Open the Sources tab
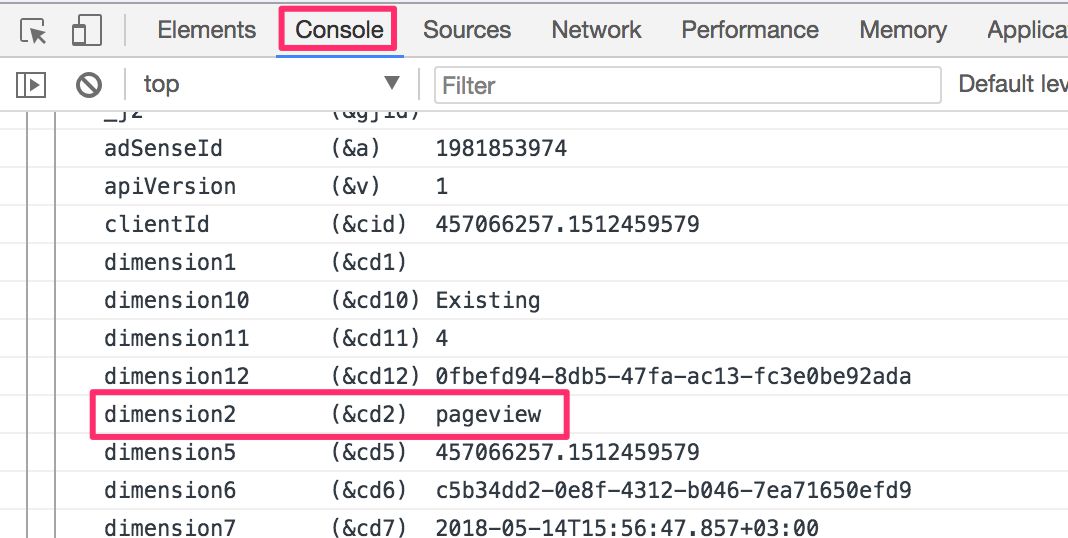This screenshot has height=538, width=1068. 467,30
